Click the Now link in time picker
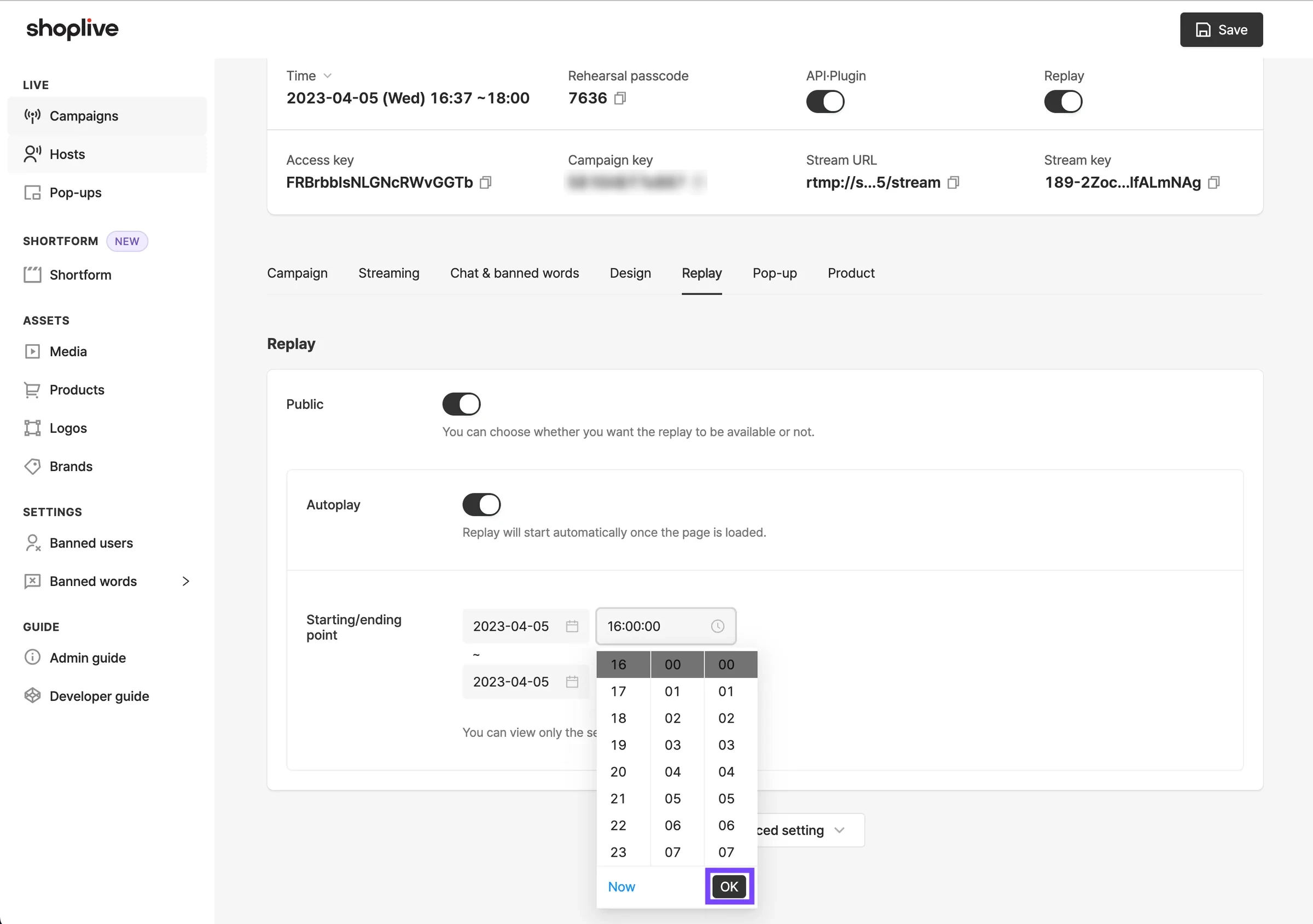This screenshot has width=1313, height=924. pos(621,887)
